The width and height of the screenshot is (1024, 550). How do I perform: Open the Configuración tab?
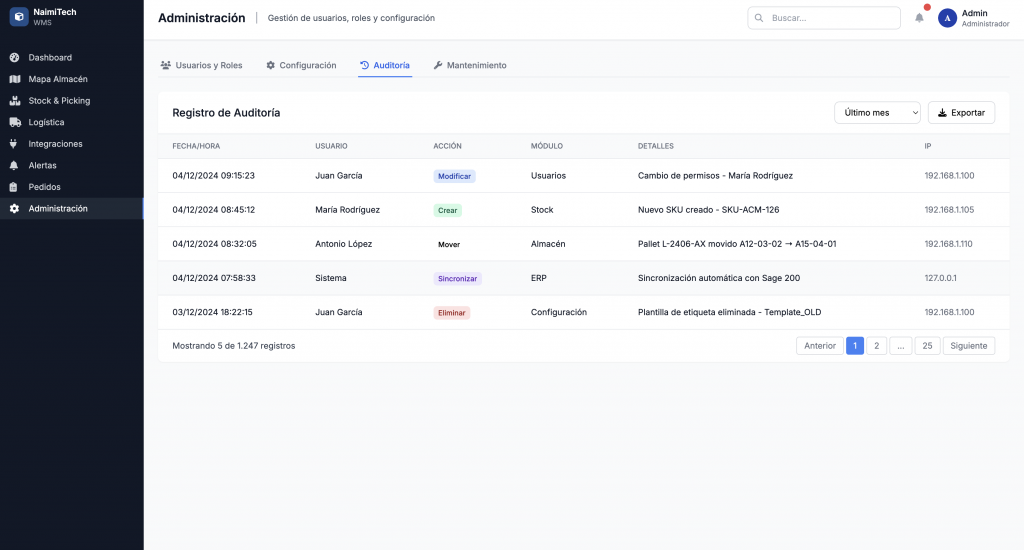[x=301, y=65]
